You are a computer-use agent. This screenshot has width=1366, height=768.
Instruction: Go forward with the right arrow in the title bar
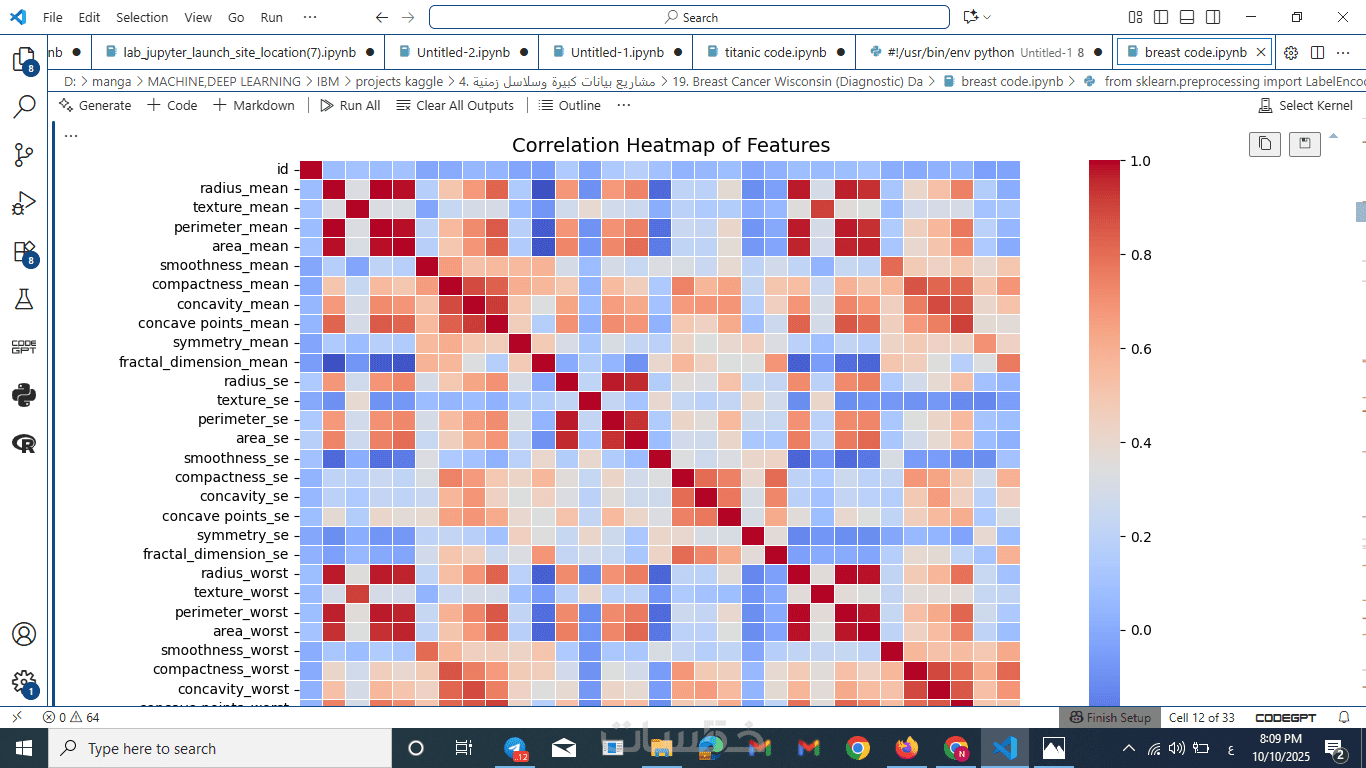click(407, 17)
